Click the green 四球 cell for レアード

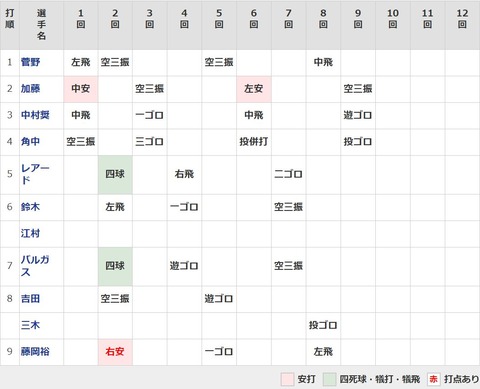[115, 174]
